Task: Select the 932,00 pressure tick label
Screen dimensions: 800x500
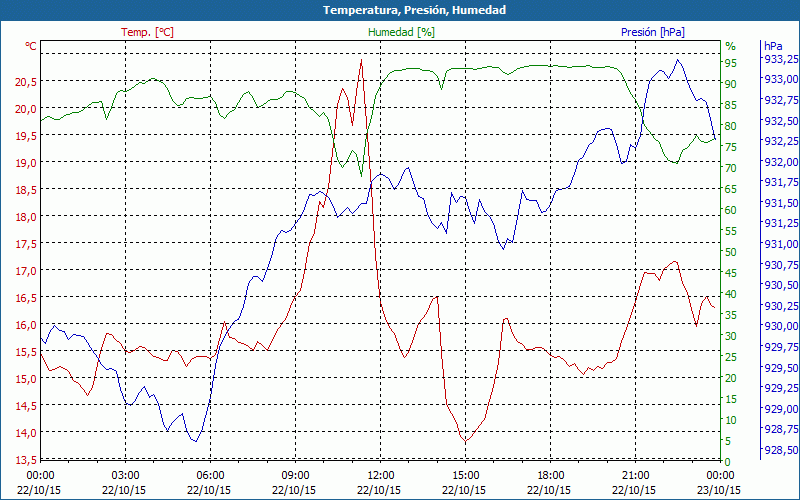Action: pos(781,162)
